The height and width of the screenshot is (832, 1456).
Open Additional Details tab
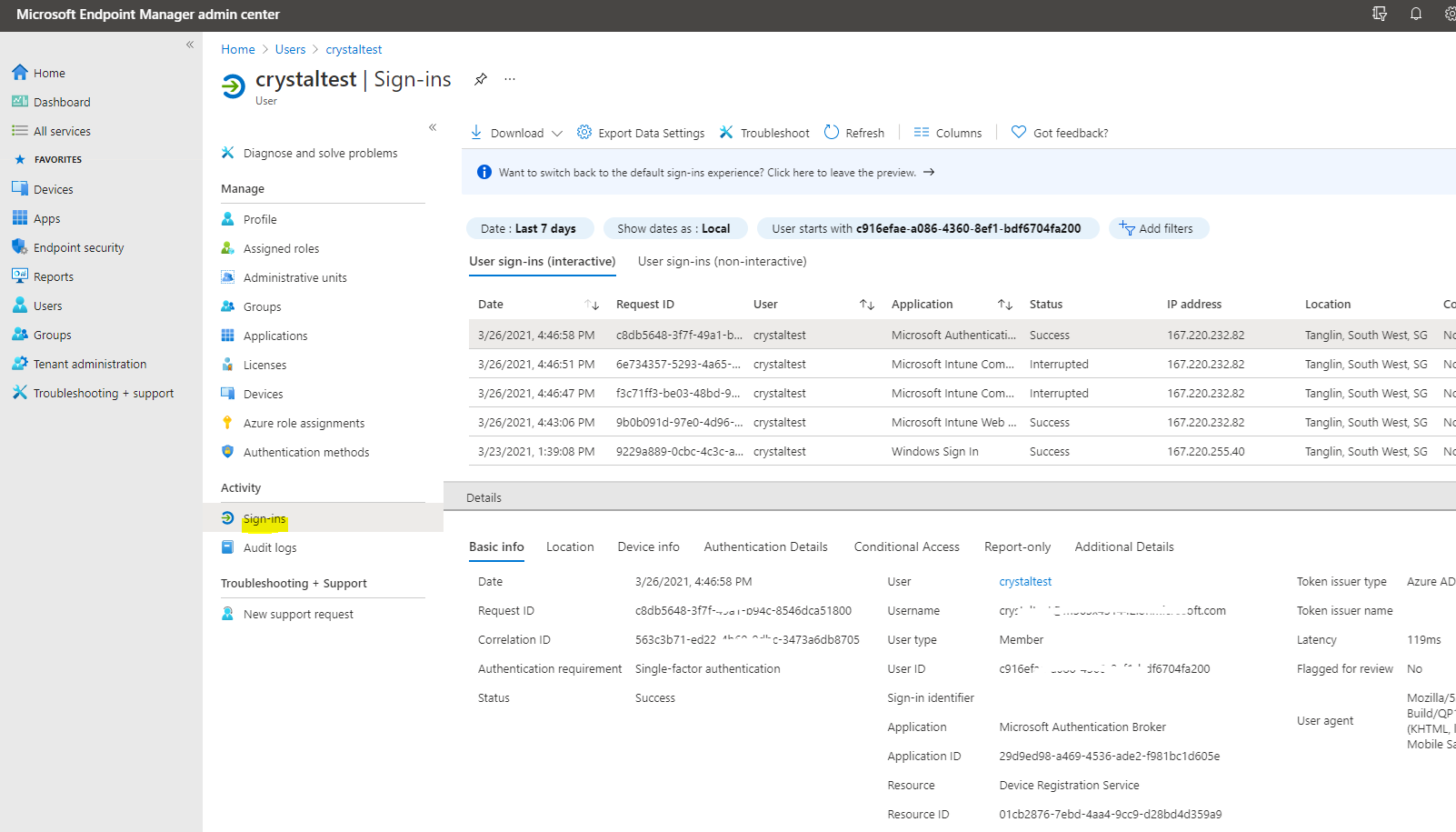(1124, 546)
